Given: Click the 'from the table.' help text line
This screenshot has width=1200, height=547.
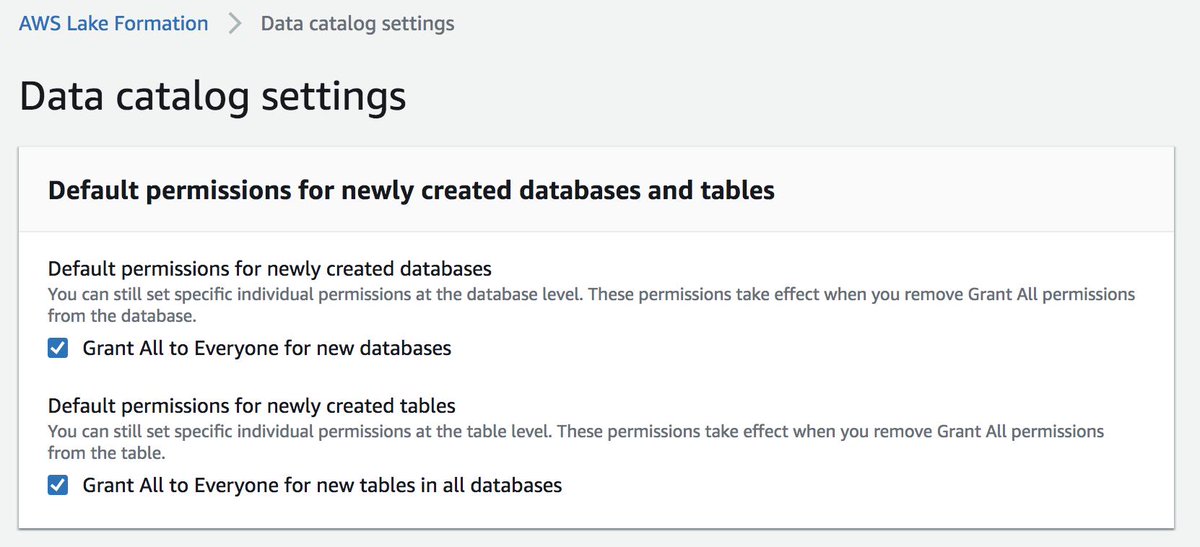Looking at the screenshot, I should [x=106, y=452].
